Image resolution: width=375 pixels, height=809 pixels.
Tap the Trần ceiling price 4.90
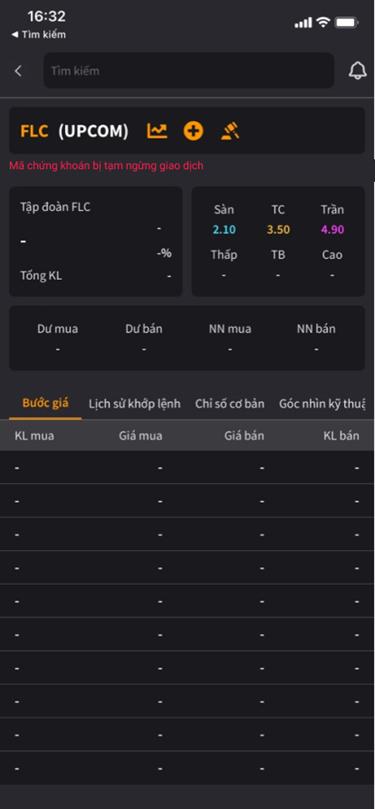click(332, 230)
